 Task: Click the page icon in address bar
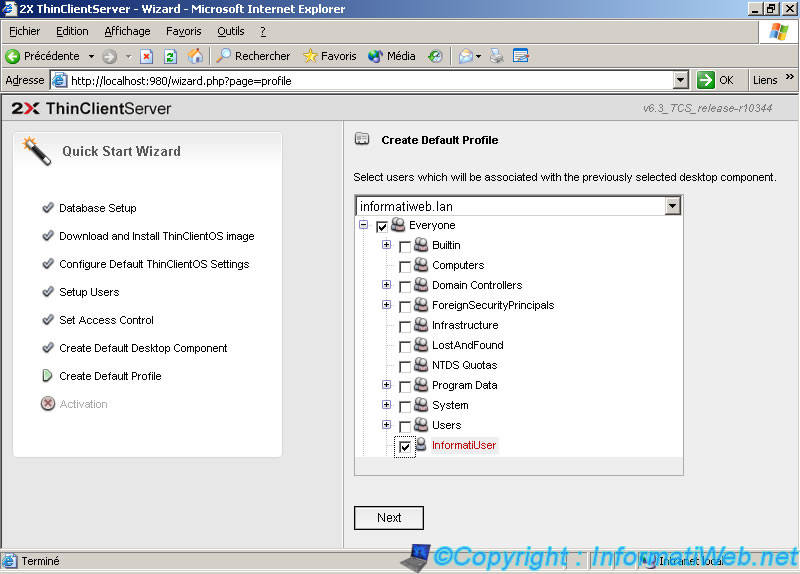point(60,80)
